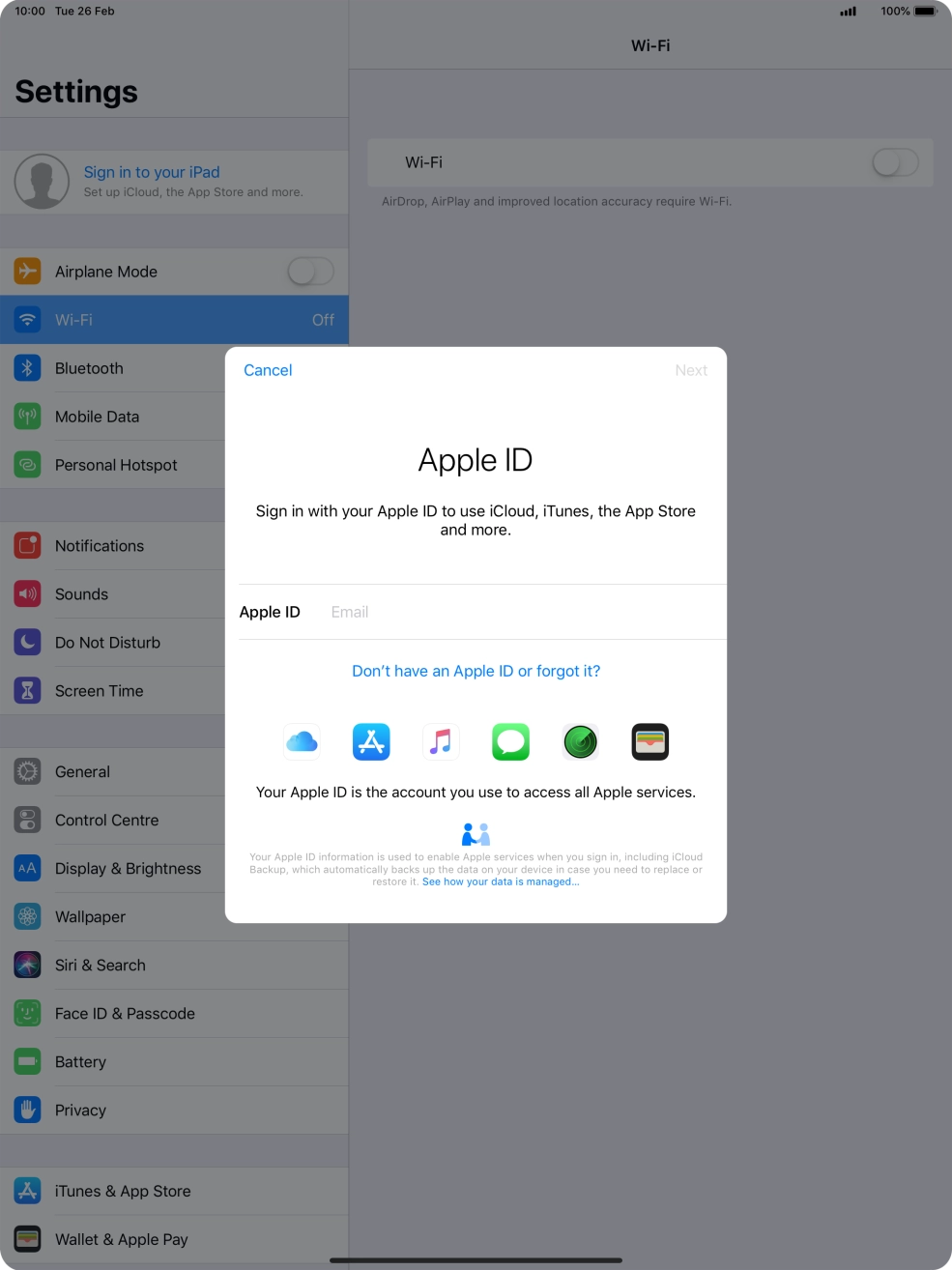Viewport: 952px width, 1270px height.
Task: Click the Bluetooth icon in the sidebar
Action: (x=27, y=368)
